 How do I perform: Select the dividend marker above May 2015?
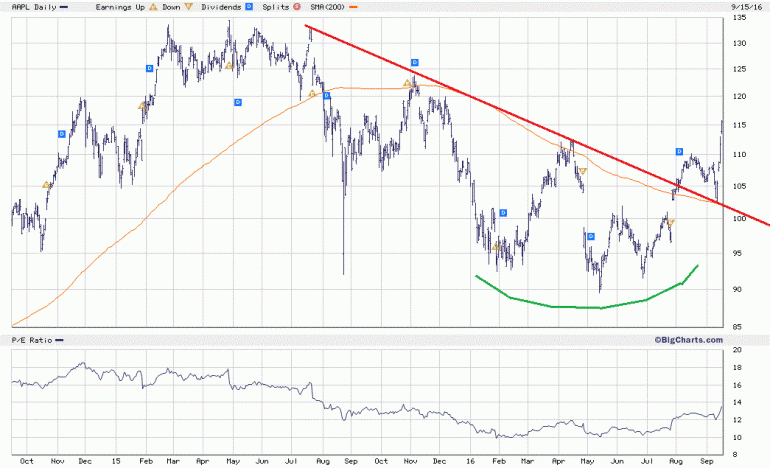tap(238, 102)
